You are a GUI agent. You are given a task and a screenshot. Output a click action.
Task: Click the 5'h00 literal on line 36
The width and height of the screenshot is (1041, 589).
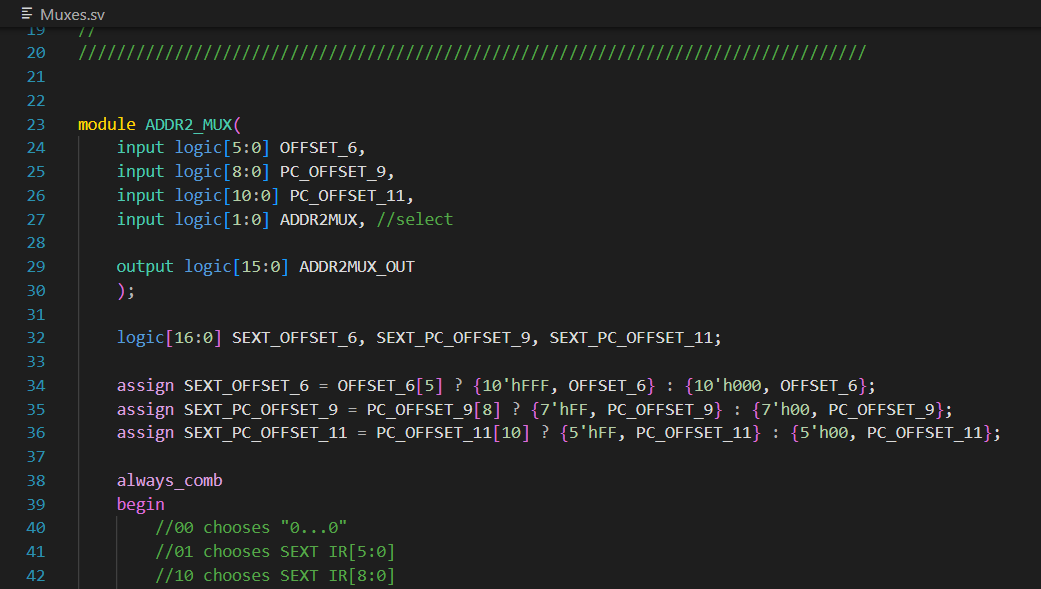point(824,432)
